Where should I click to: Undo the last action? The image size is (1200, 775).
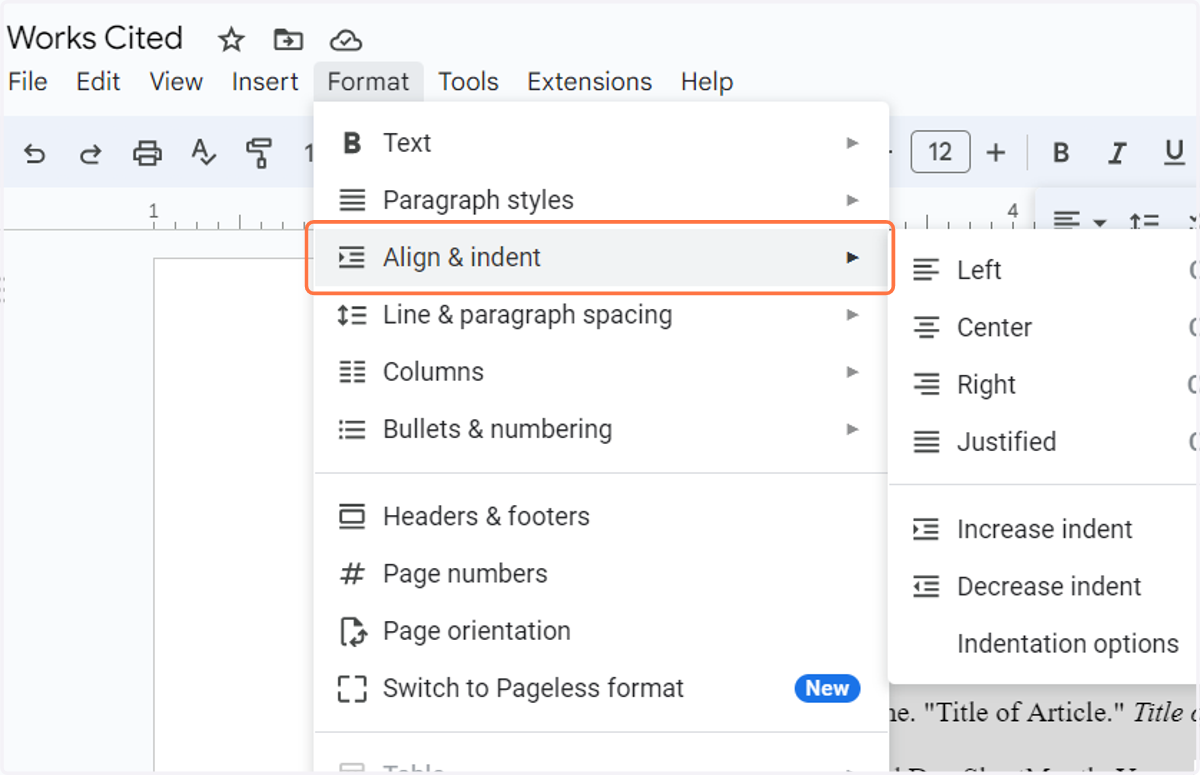click(35, 153)
